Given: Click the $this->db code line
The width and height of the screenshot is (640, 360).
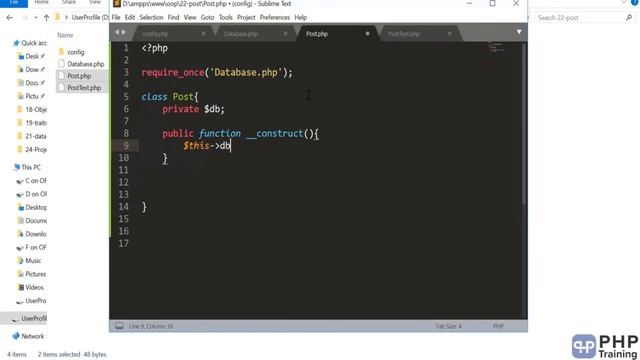Looking at the screenshot, I should pos(207,146).
